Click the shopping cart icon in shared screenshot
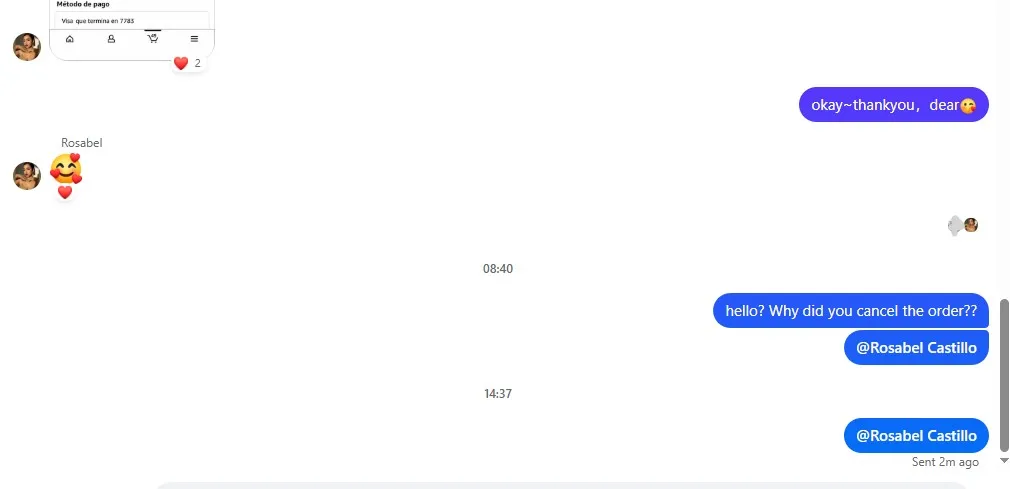 coord(153,39)
